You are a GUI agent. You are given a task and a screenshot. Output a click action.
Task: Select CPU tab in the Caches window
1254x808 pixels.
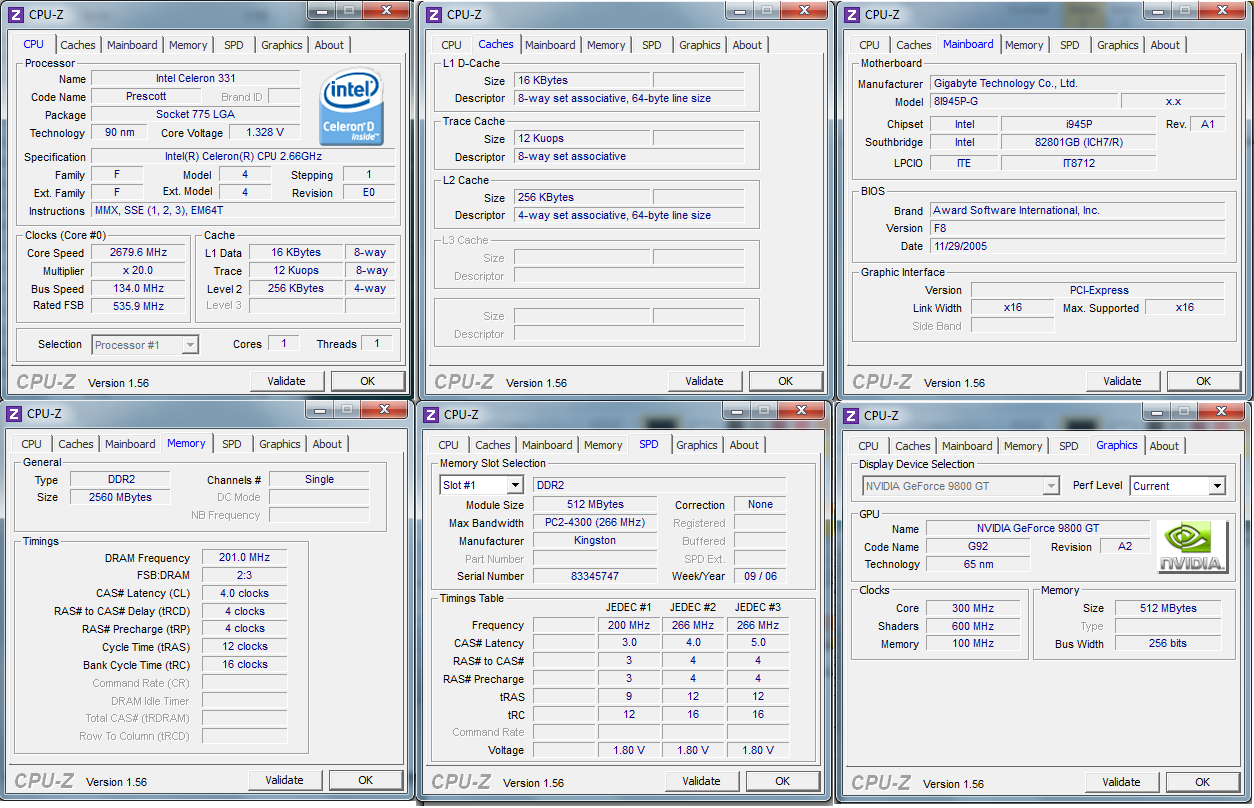(x=452, y=45)
